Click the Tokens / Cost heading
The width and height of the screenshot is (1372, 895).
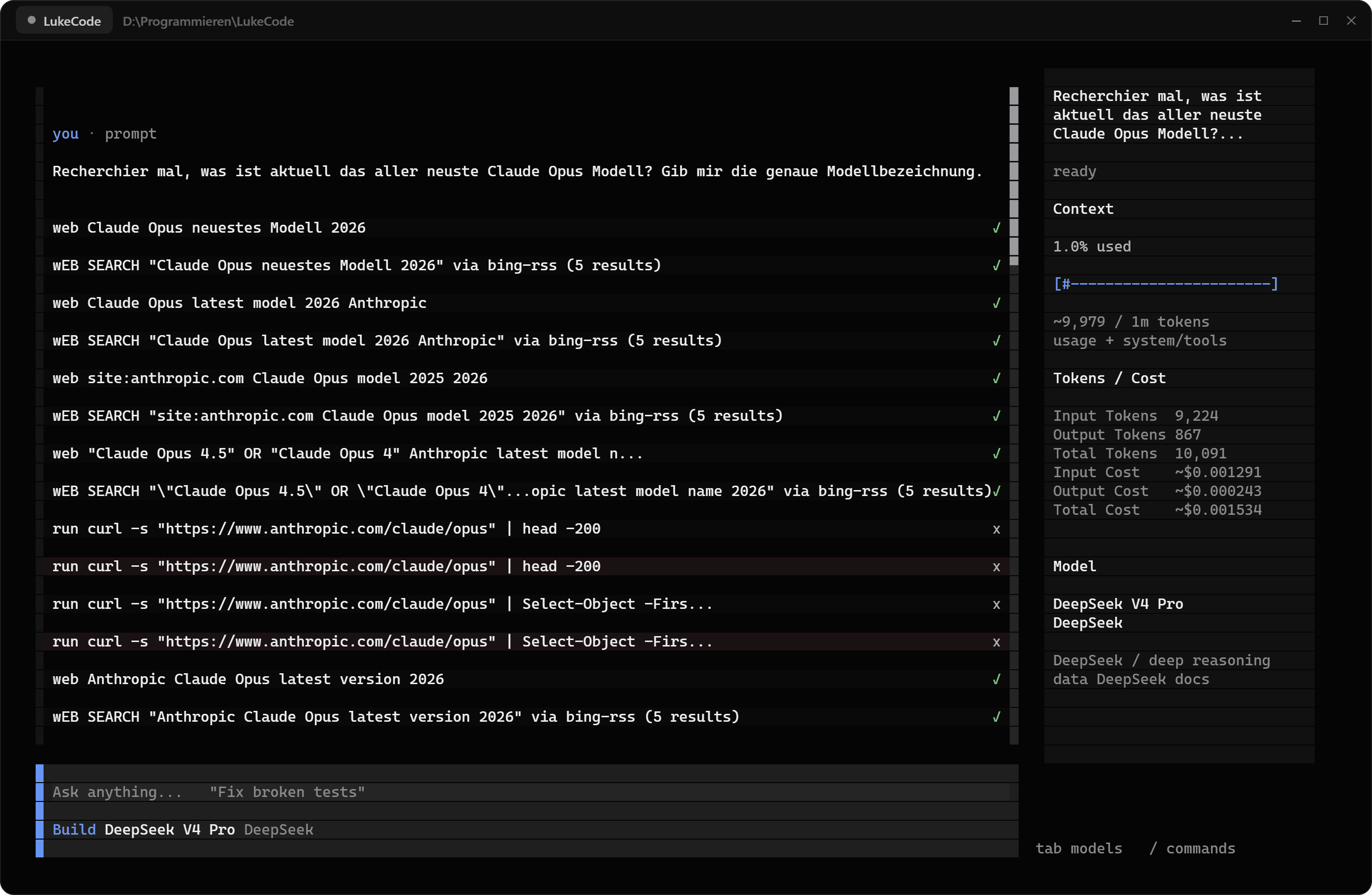(1109, 378)
